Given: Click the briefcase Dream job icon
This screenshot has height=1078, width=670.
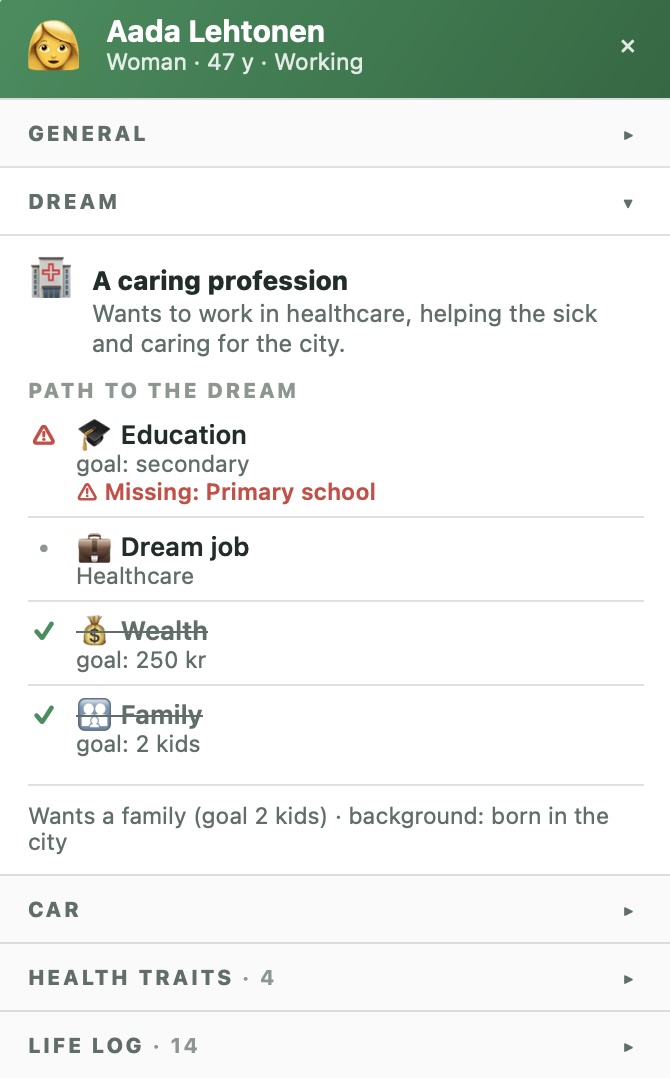Looking at the screenshot, I should coord(94,548).
